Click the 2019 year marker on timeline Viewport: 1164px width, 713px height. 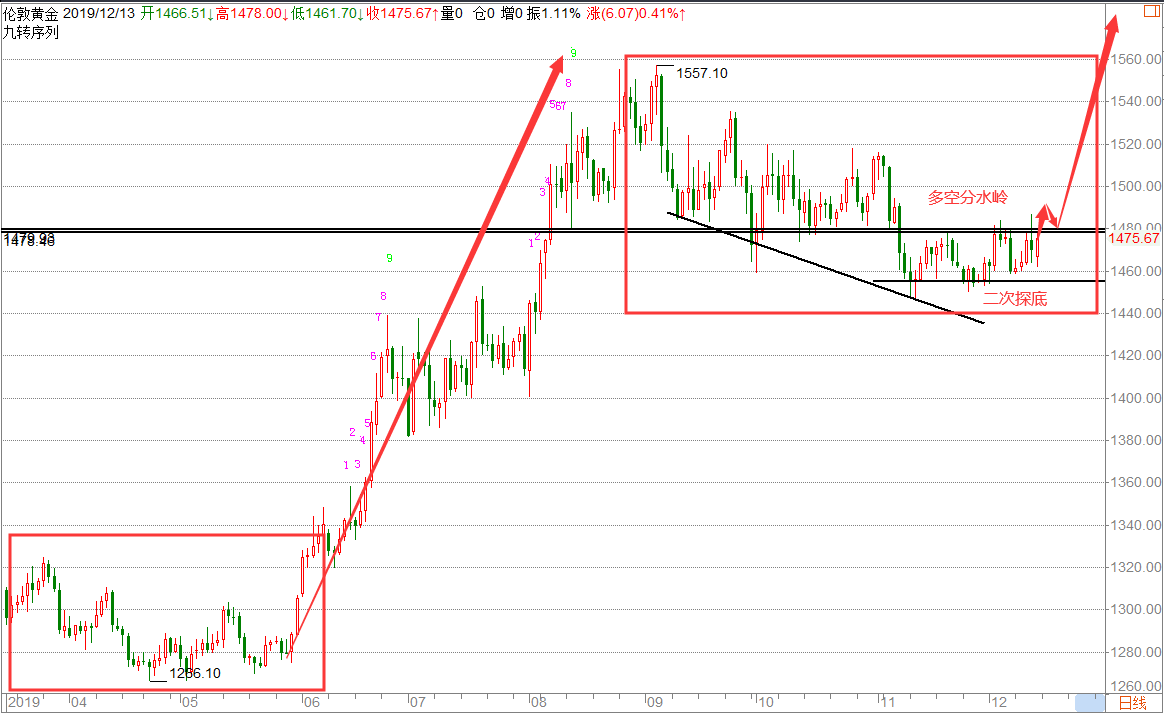pyautogui.click(x=23, y=702)
